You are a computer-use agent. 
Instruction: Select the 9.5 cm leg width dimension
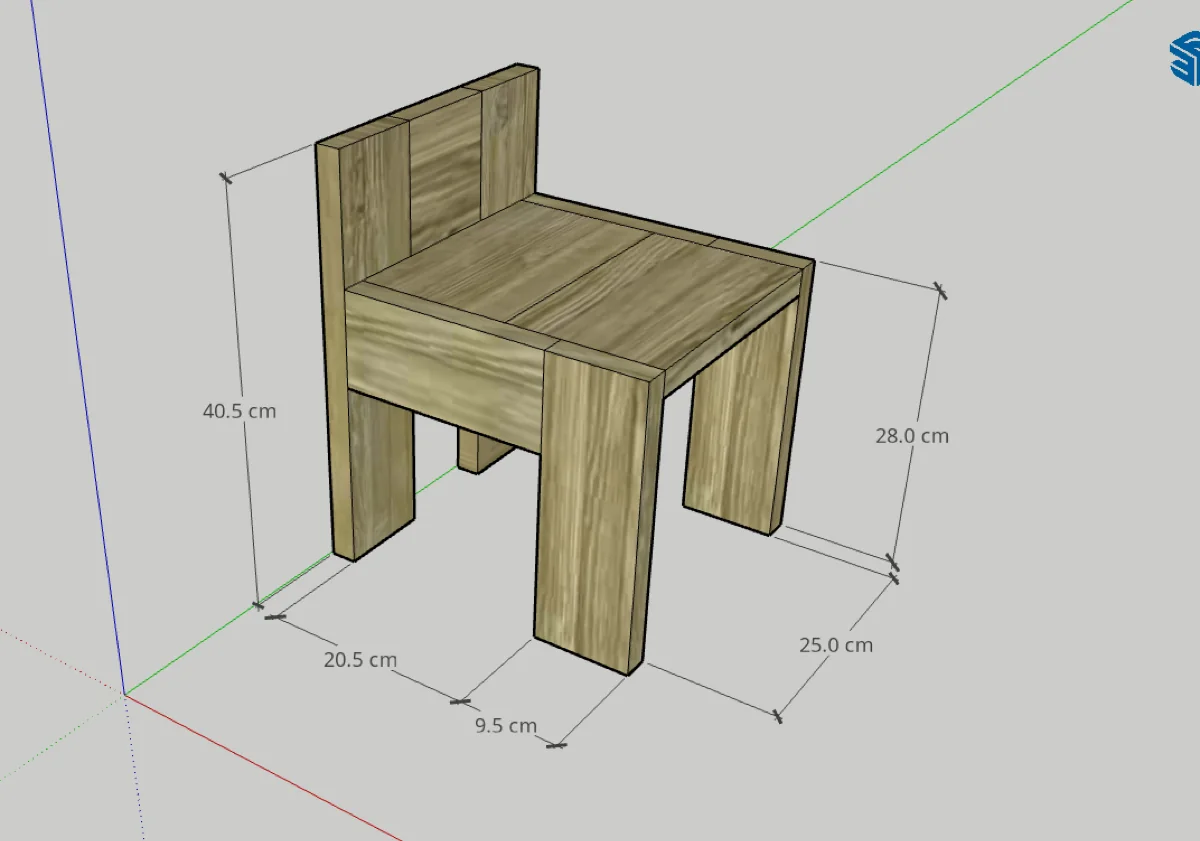click(506, 726)
